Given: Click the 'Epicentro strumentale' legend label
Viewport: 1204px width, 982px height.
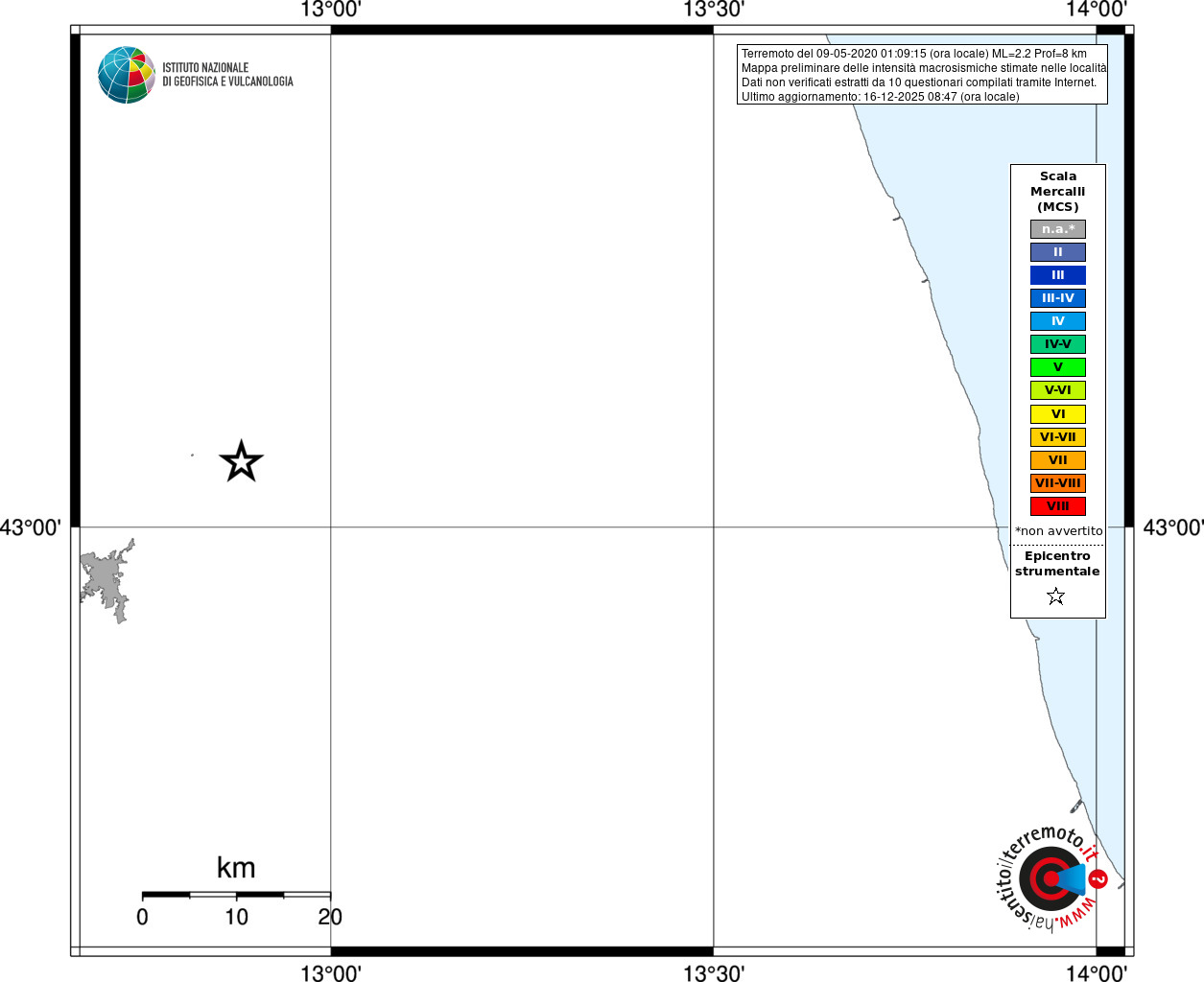Looking at the screenshot, I should (x=1057, y=564).
